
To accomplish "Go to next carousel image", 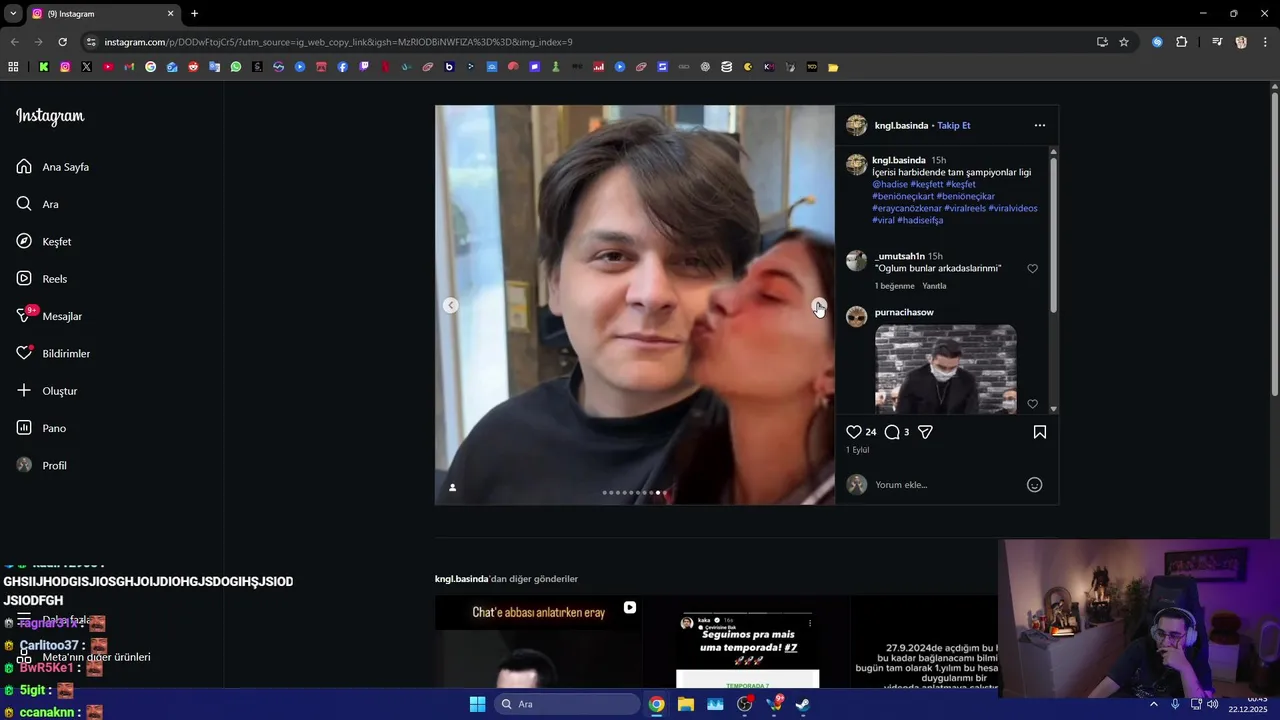I will click(818, 305).
